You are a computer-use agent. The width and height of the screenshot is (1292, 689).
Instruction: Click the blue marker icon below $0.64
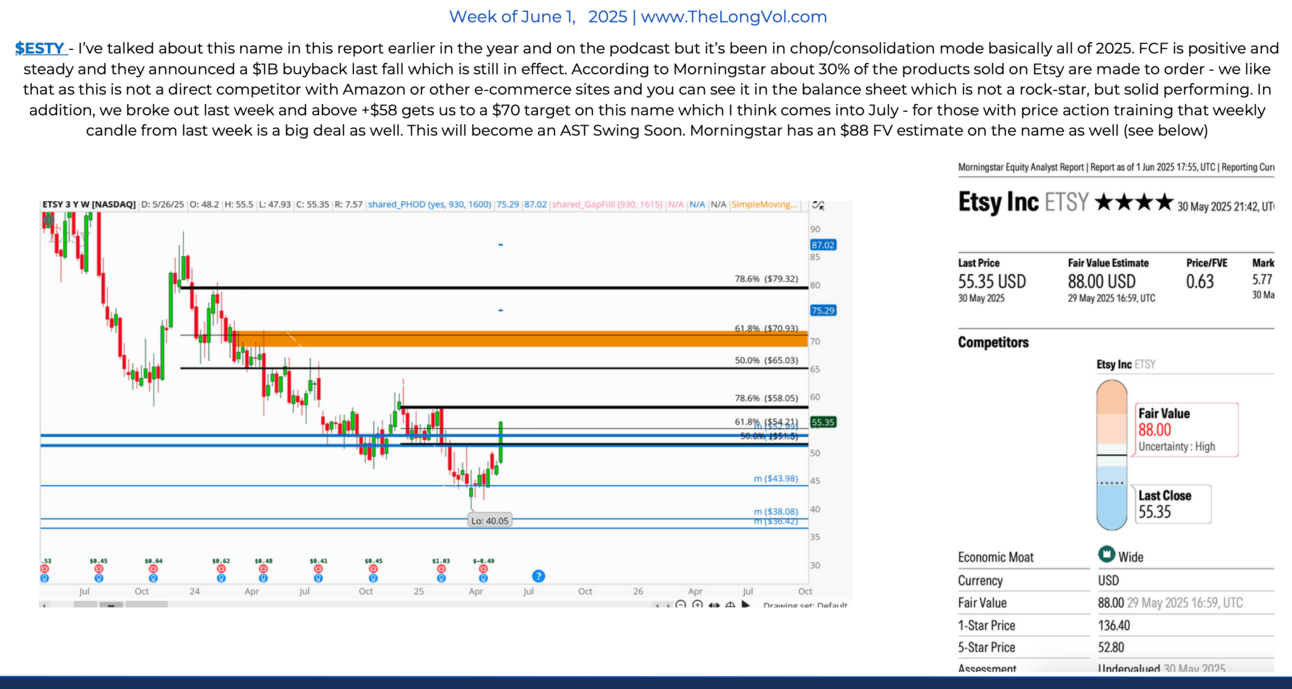(x=152, y=578)
